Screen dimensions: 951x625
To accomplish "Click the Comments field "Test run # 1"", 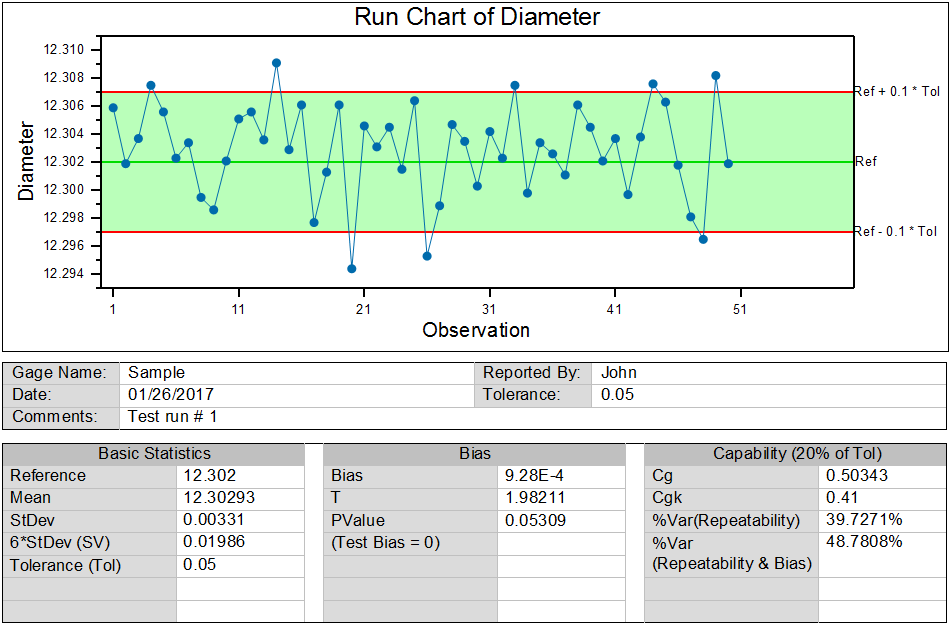I will pyautogui.click(x=173, y=417).
